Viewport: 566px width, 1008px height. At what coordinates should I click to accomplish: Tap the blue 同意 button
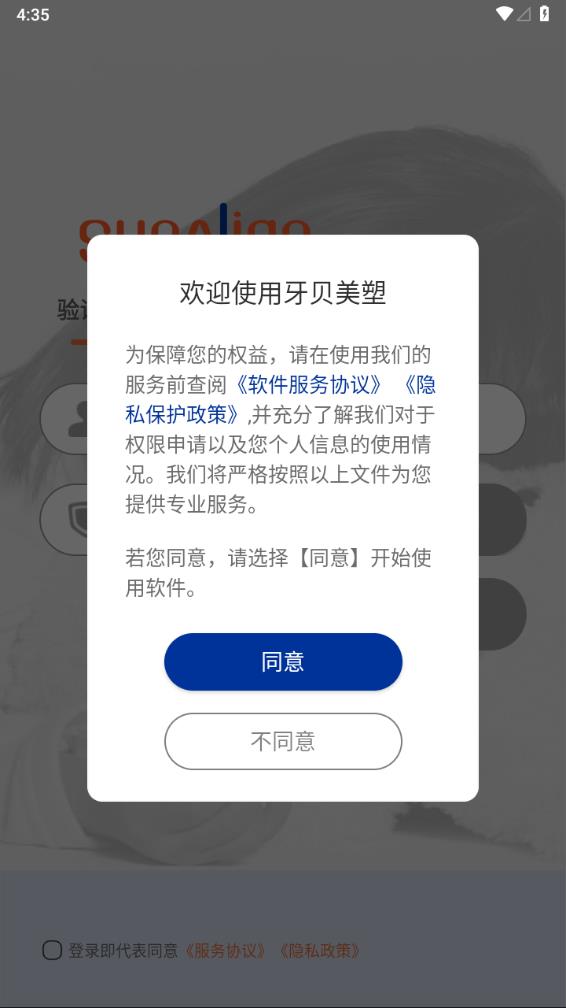[x=283, y=662]
